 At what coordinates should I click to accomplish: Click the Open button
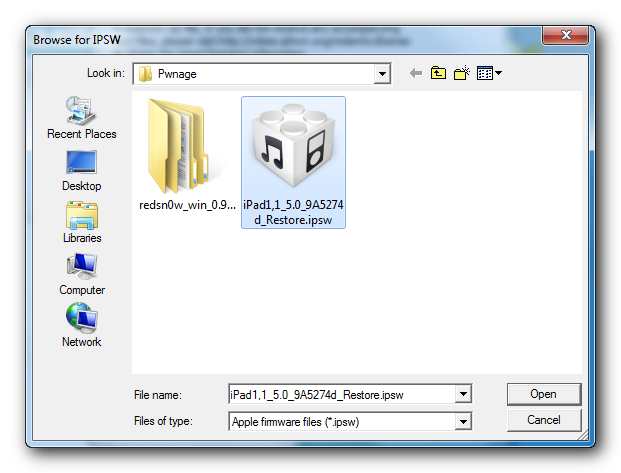pyautogui.click(x=544, y=394)
